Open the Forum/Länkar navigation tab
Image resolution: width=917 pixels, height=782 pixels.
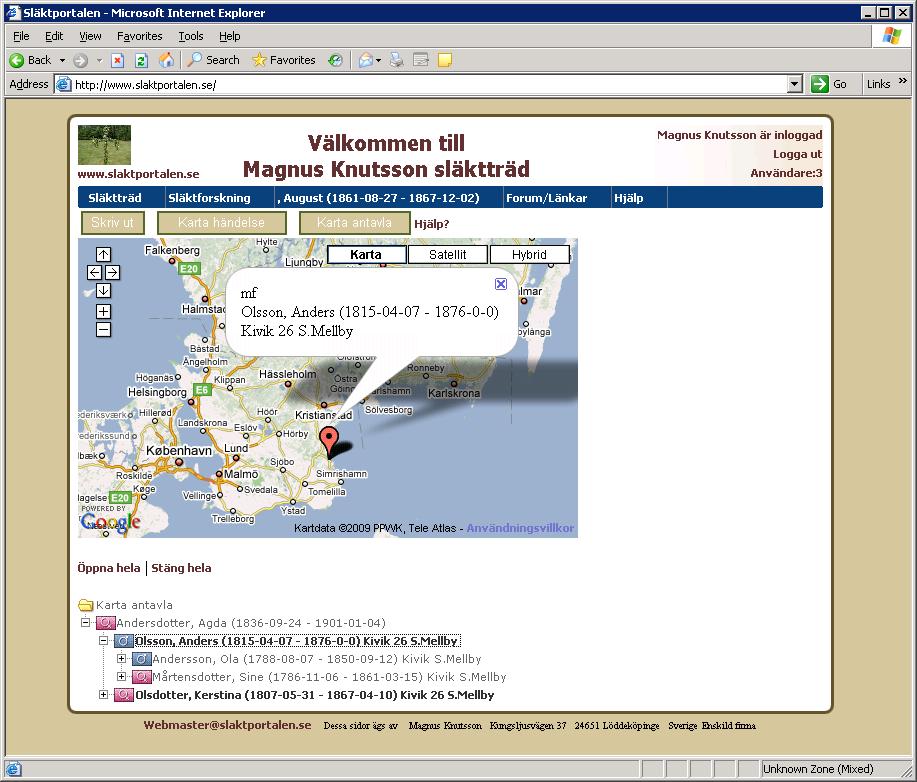[x=546, y=198]
